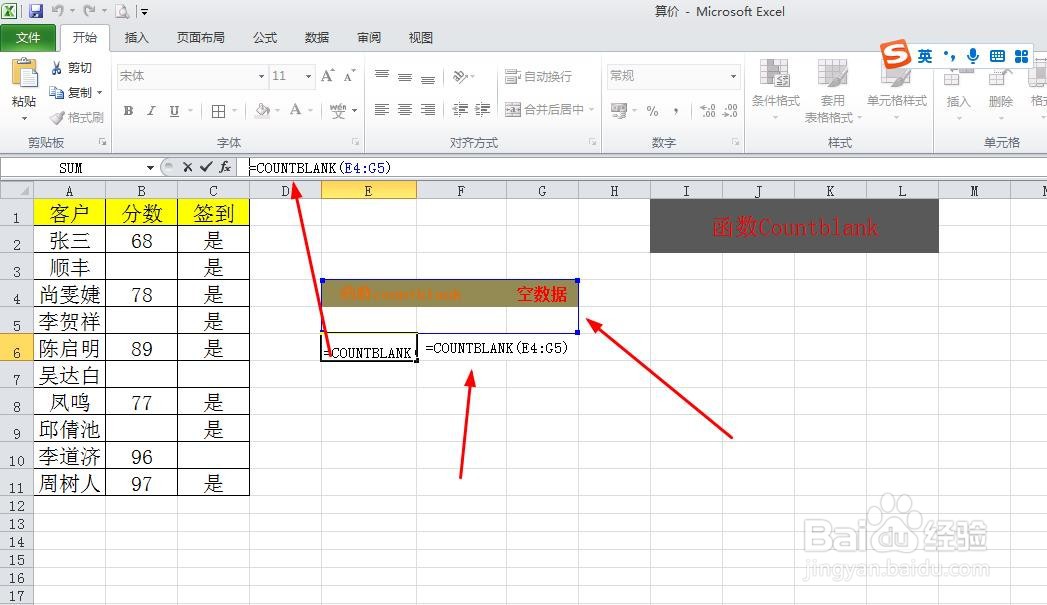Click Insert cells (插入) button
The width and height of the screenshot is (1047, 605).
(958, 89)
